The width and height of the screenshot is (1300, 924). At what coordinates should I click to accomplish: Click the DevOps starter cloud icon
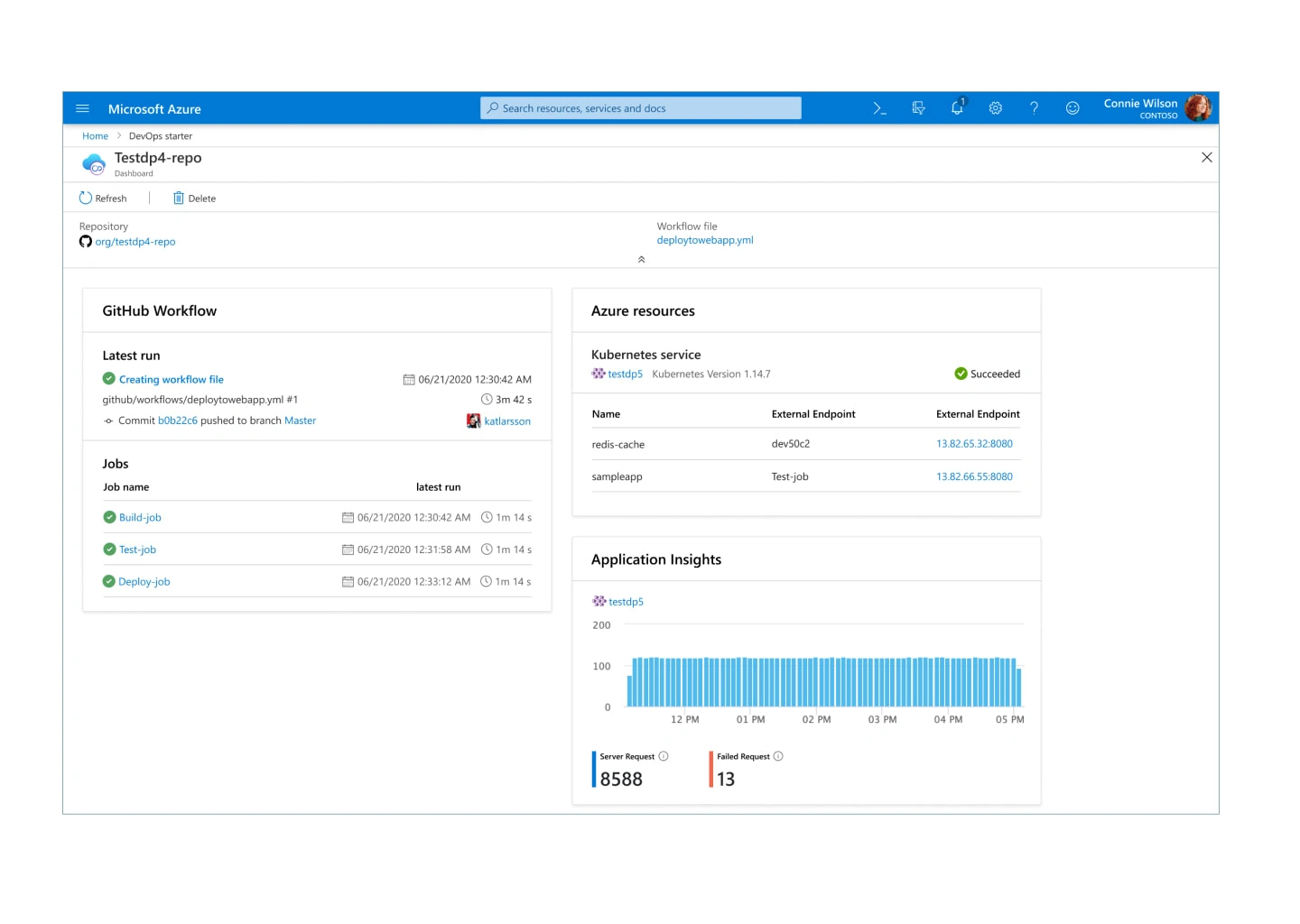click(x=94, y=164)
